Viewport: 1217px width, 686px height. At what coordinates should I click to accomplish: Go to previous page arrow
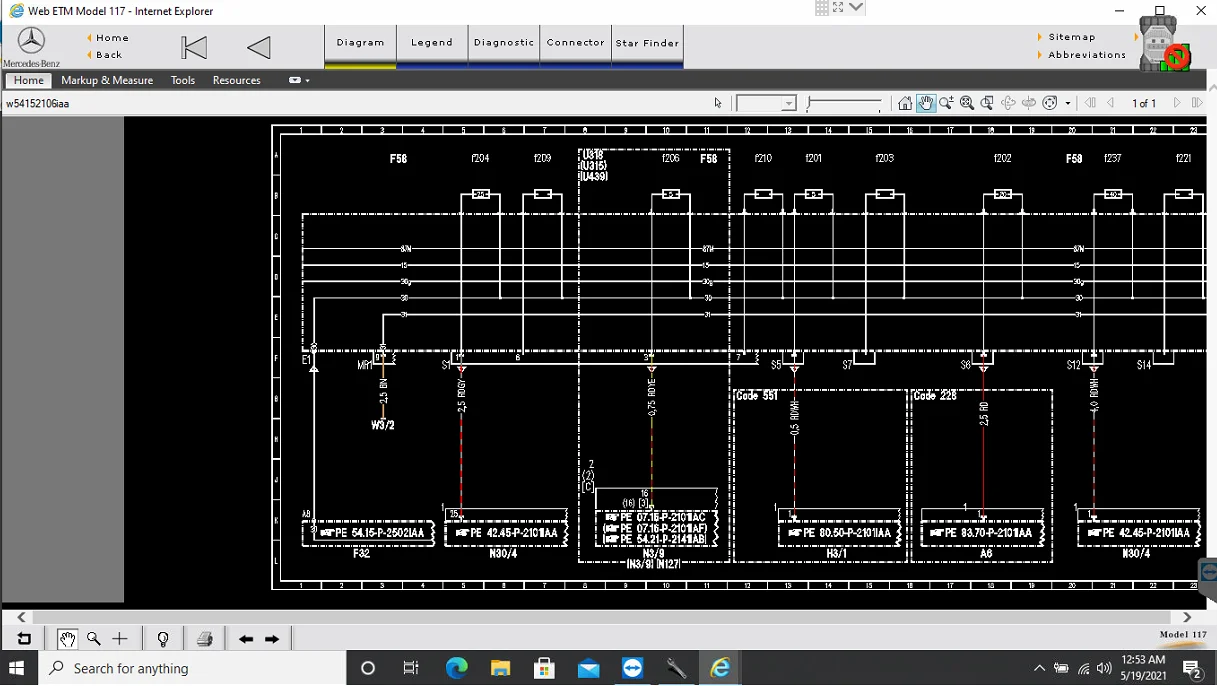click(1110, 103)
